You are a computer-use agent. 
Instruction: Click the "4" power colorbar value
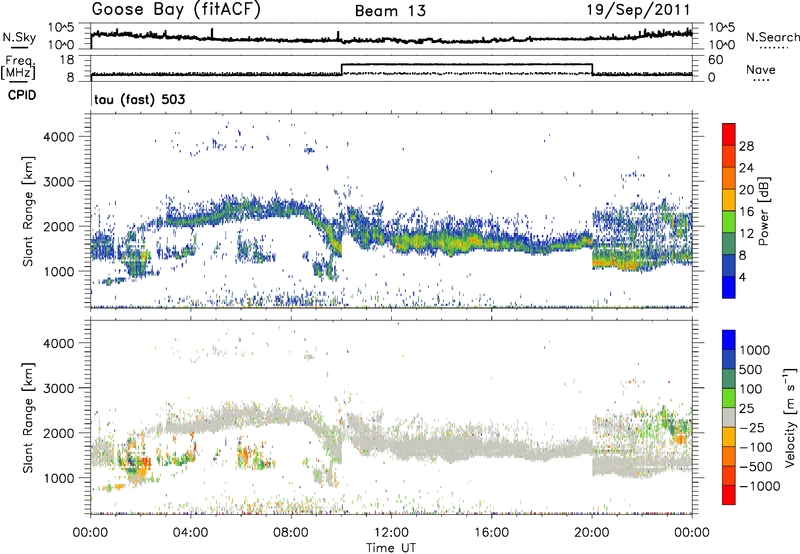(742, 277)
